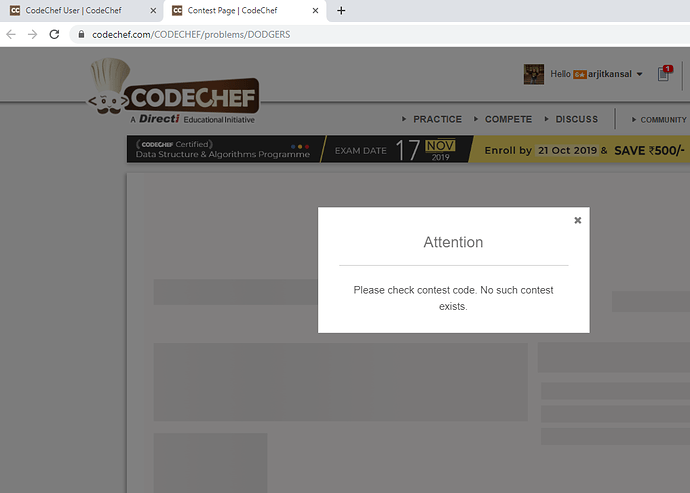Go back using browser back arrow
The height and width of the screenshot is (493, 690).
point(11,34)
